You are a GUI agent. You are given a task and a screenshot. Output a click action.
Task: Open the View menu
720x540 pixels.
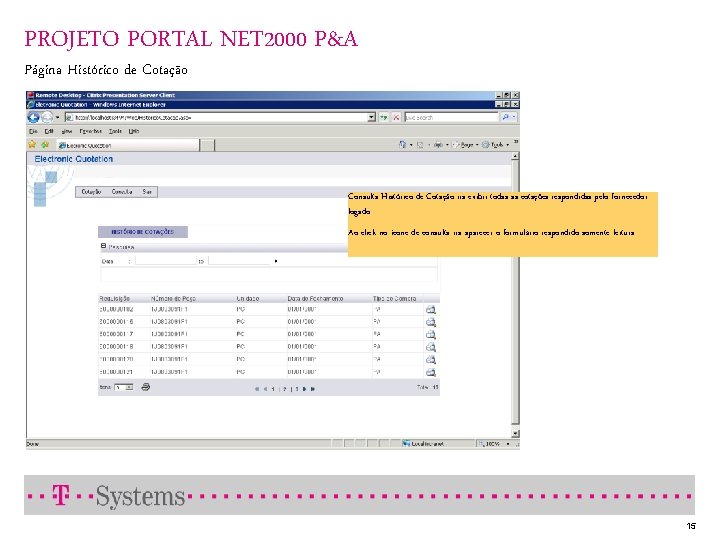click(x=67, y=131)
